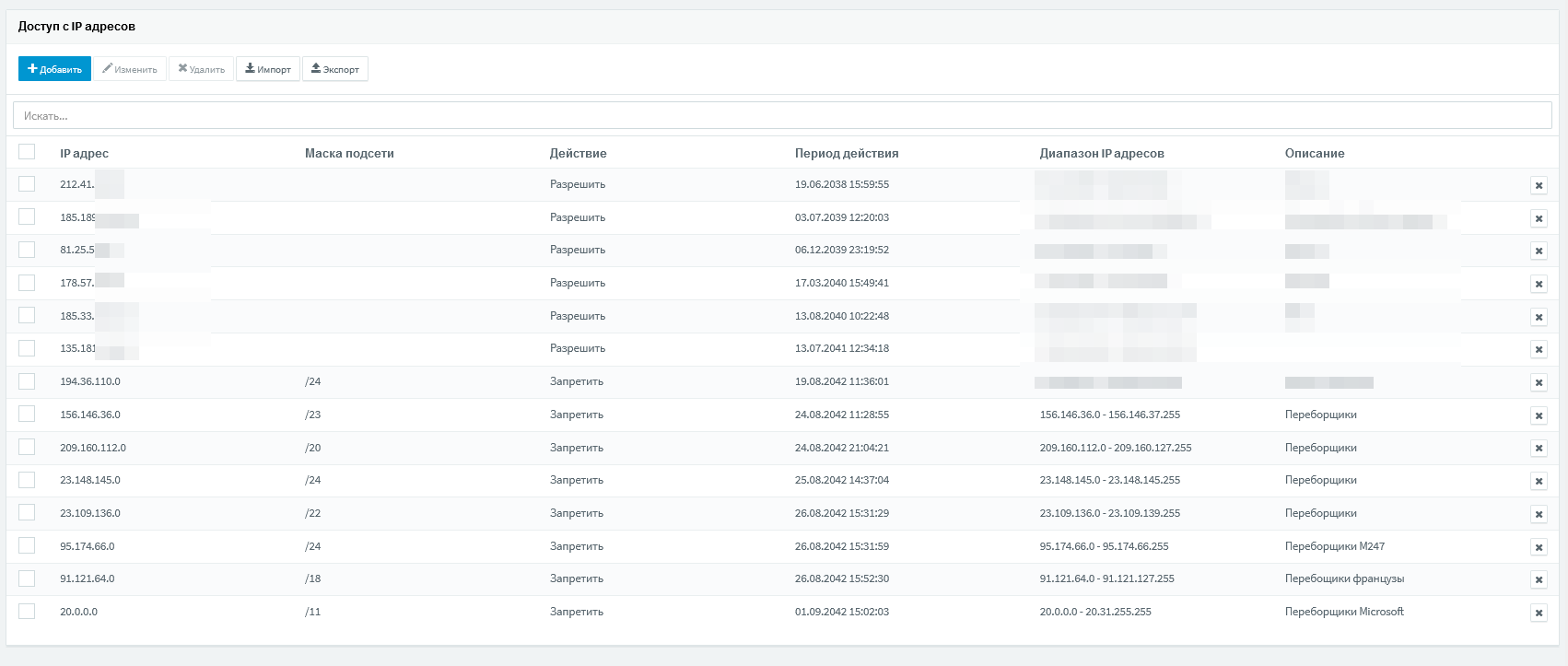
Task: Select checkbox for 23.148.145.0
Action: 27,480
